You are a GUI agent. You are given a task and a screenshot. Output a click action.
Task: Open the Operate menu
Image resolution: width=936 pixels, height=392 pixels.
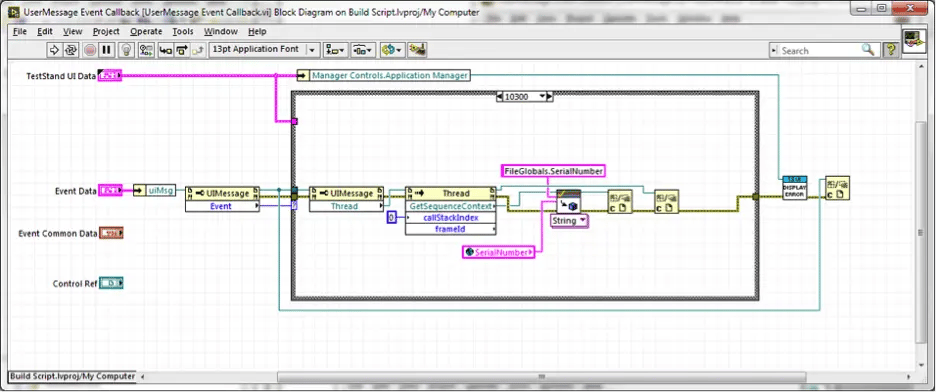coord(146,32)
